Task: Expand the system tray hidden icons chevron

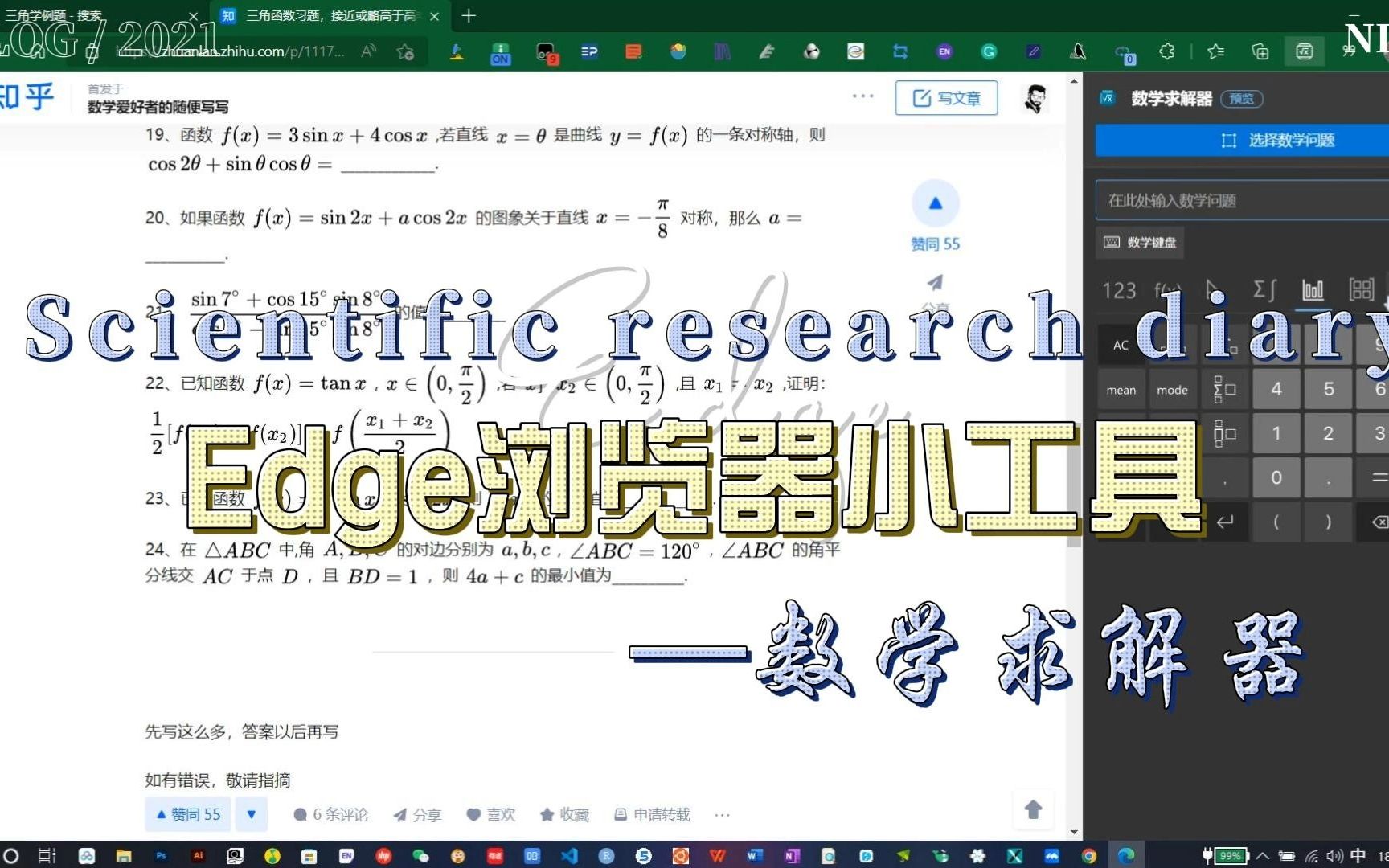Action: [1263, 856]
